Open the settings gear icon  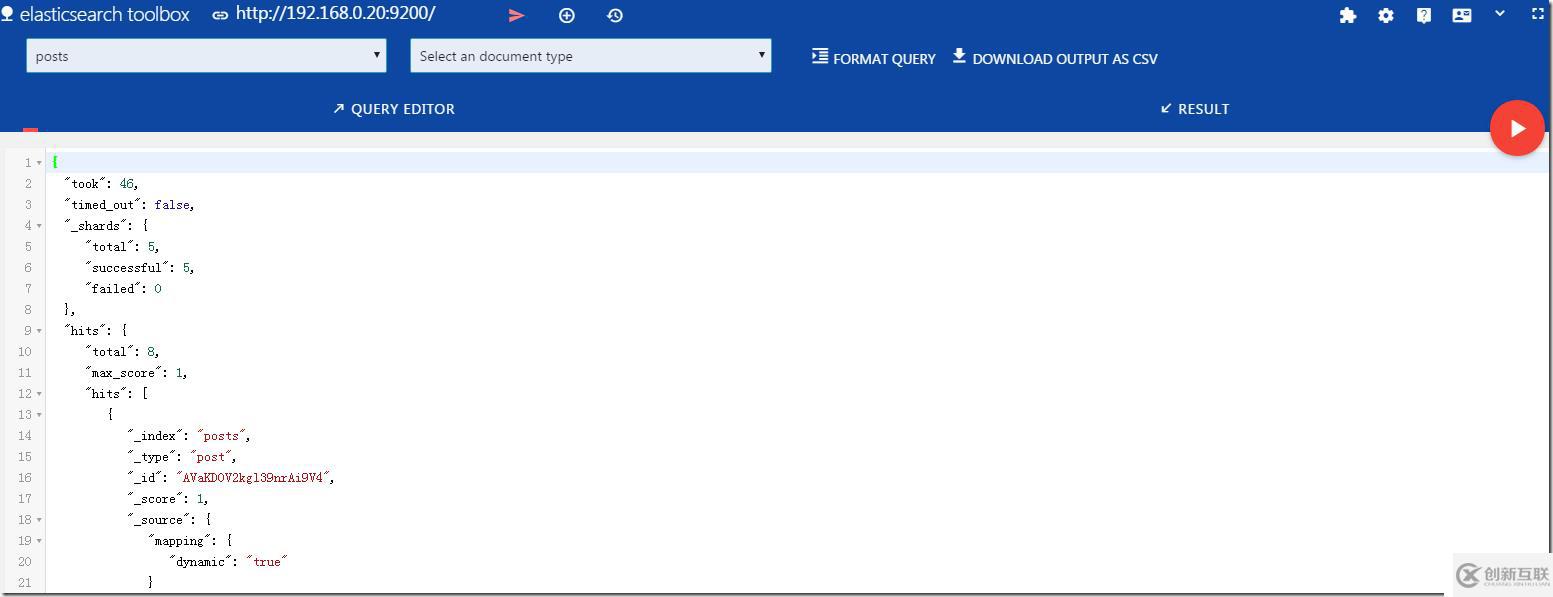(1386, 15)
